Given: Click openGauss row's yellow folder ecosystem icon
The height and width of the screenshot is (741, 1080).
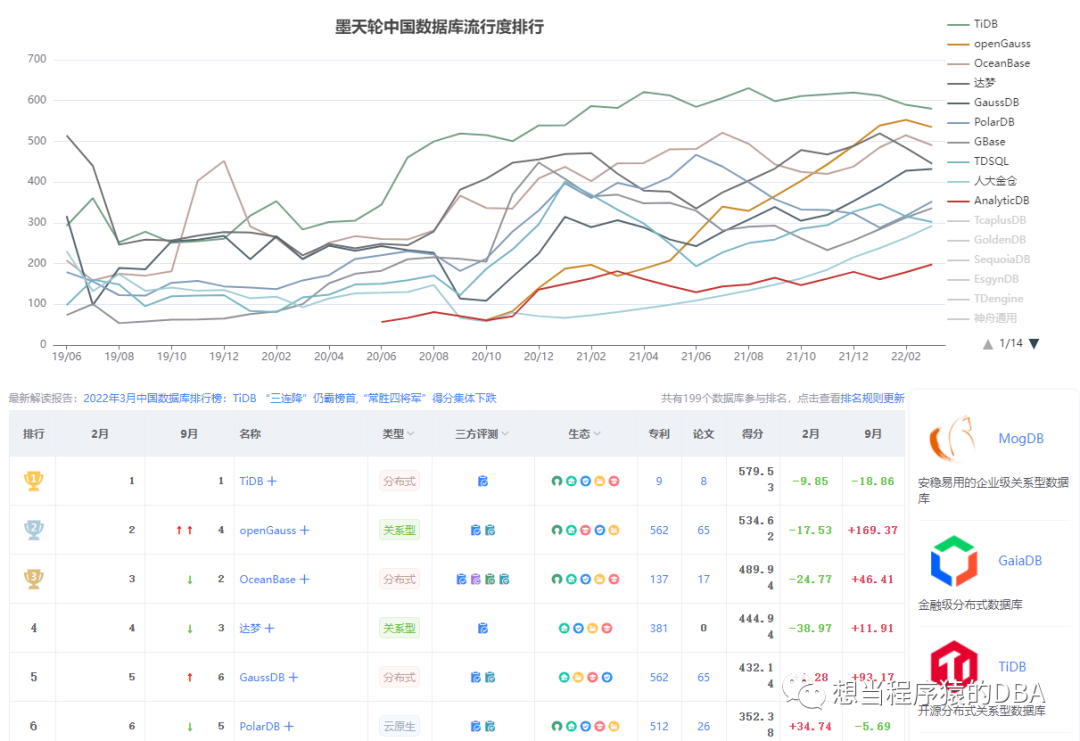Looking at the screenshot, I should click(614, 530).
